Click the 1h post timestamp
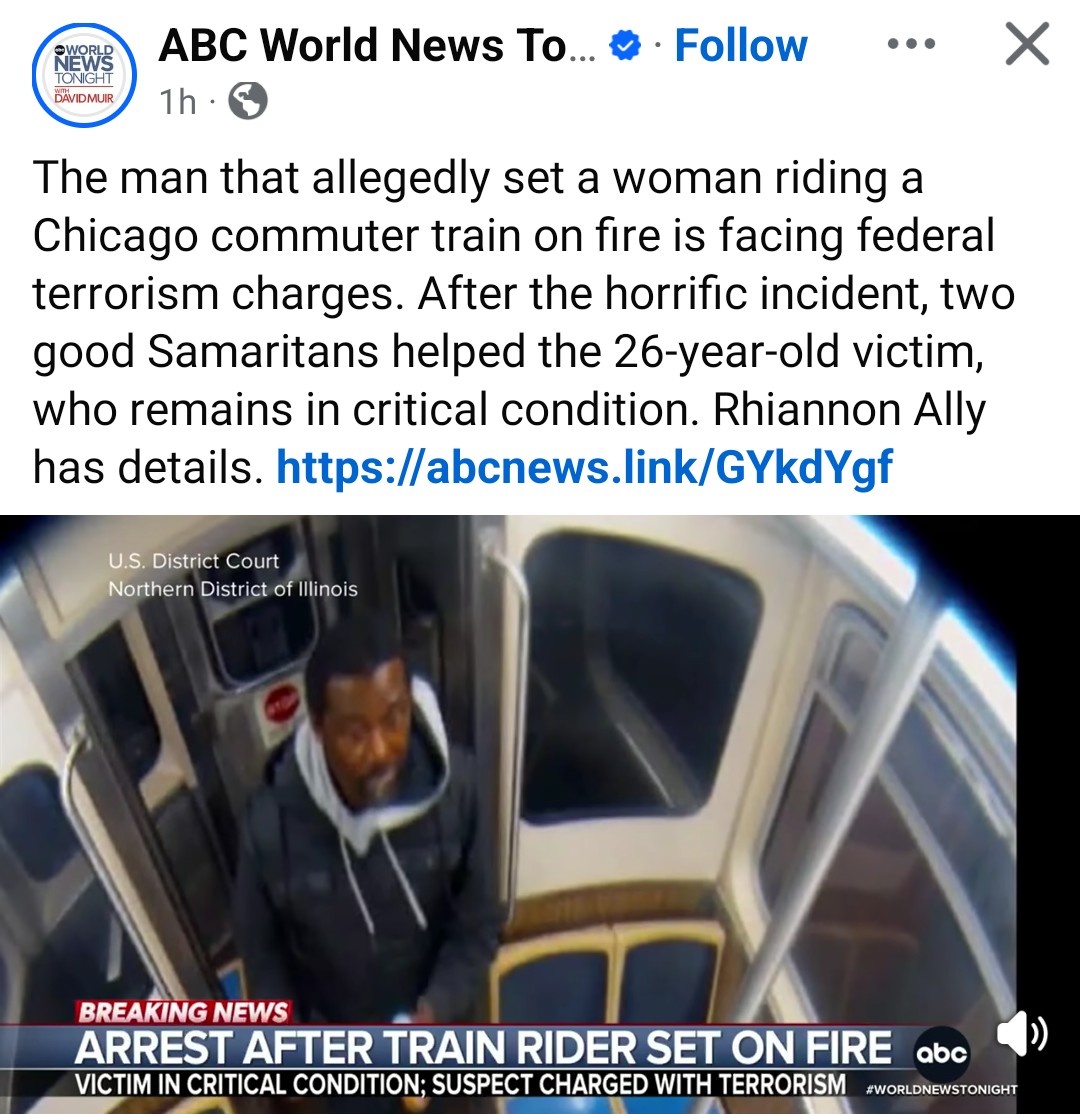This screenshot has height=1114, width=1080. point(178,102)
